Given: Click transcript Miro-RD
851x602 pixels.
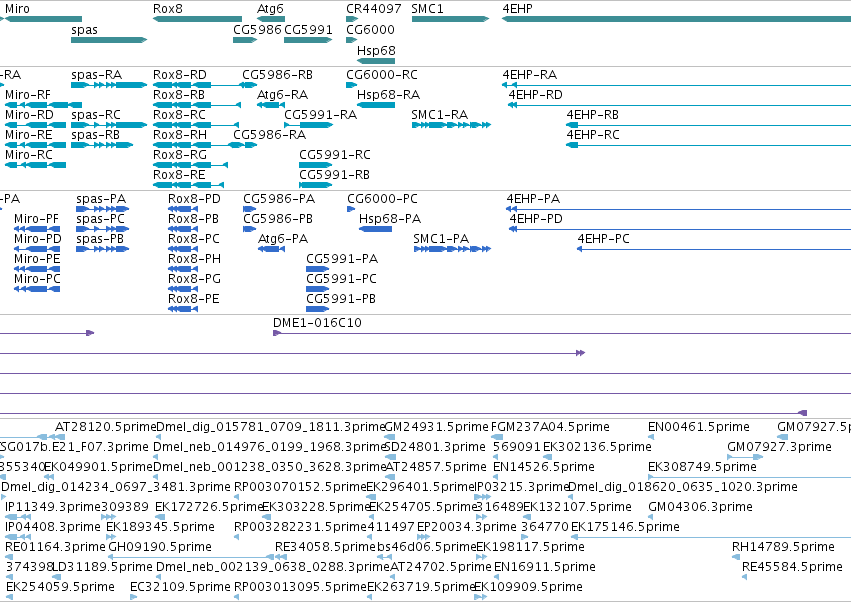Looking at the screenshot, I should (35, 125).
